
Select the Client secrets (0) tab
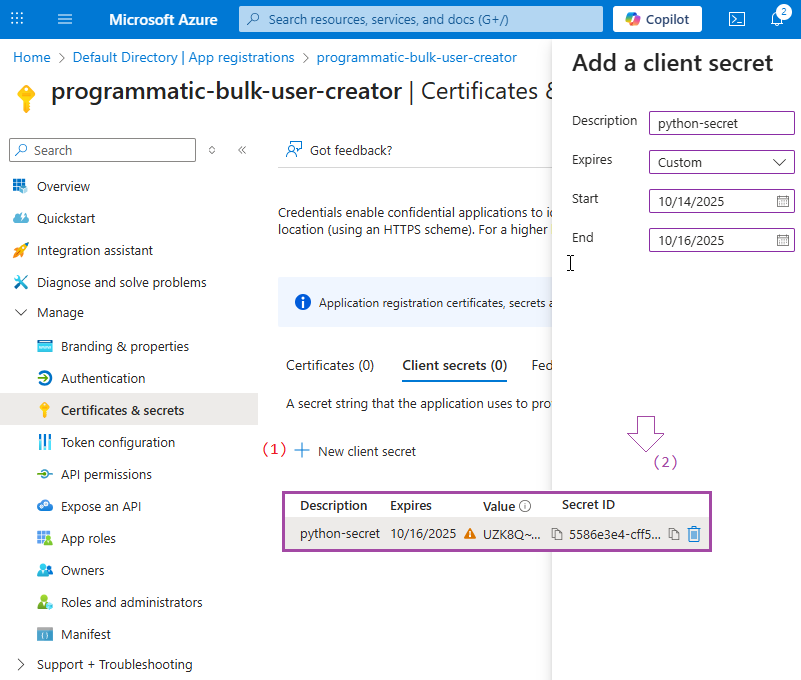click(x=454, y=365)
